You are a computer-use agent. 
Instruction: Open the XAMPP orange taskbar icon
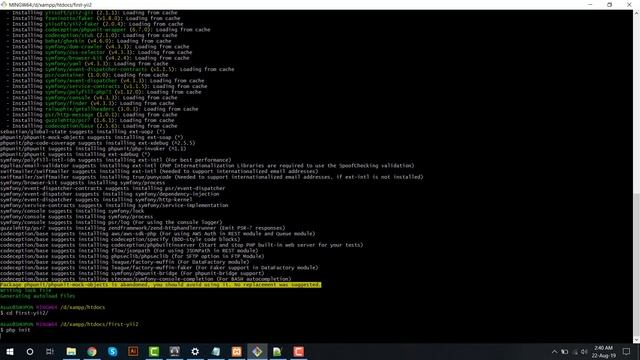click(x=236, y=351)
